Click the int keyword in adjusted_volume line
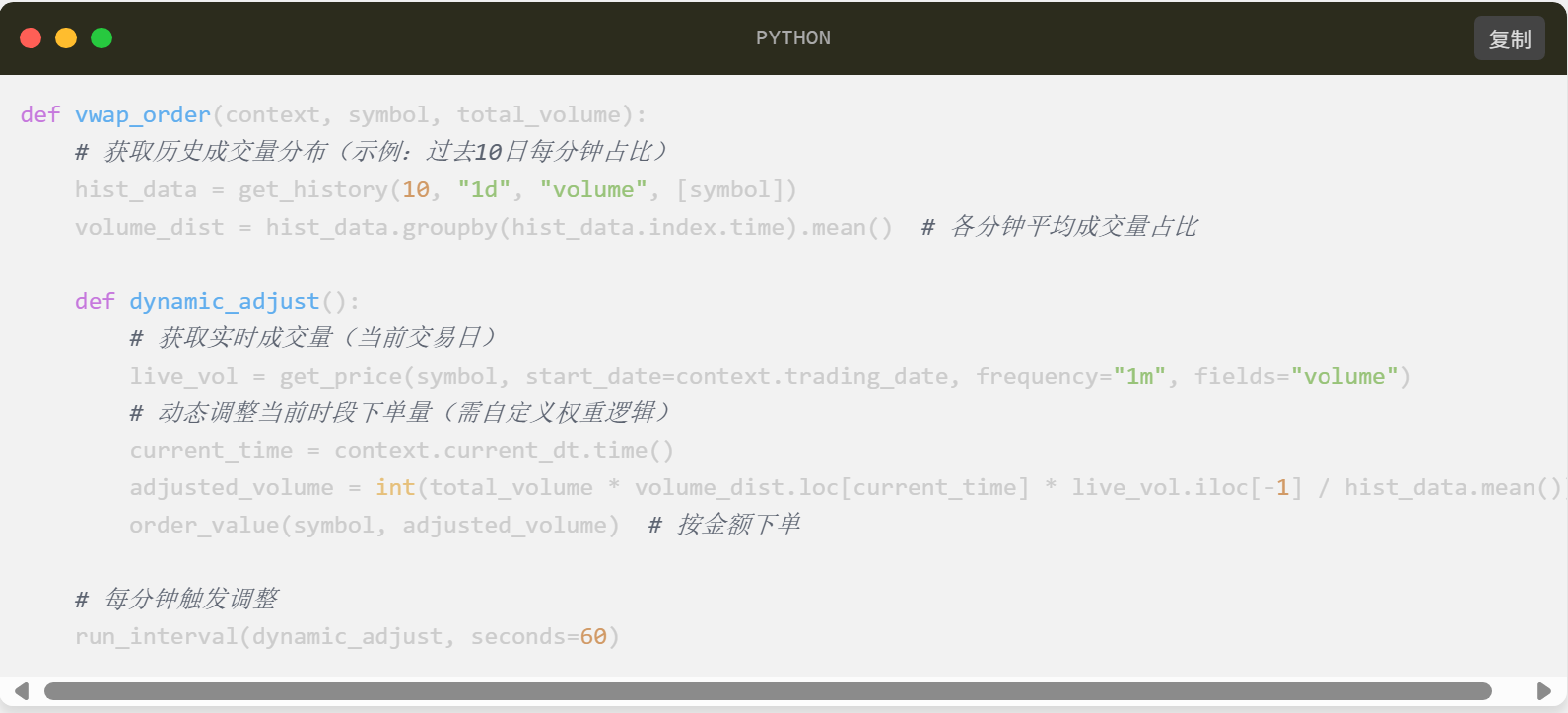 point(395,487)
